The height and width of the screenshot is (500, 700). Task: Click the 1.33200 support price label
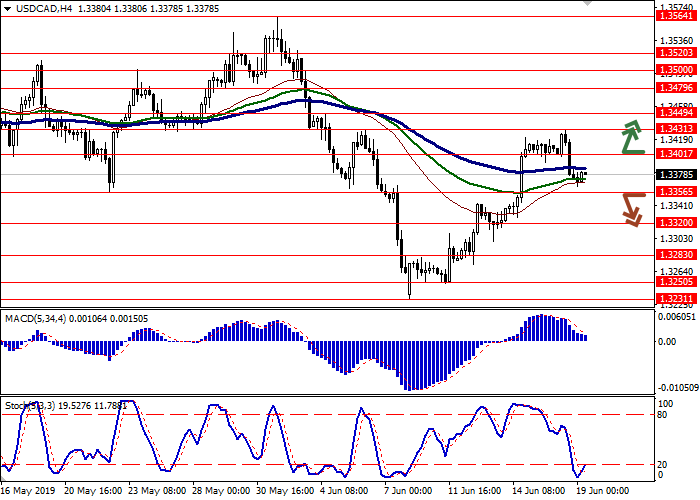point(671,223)
